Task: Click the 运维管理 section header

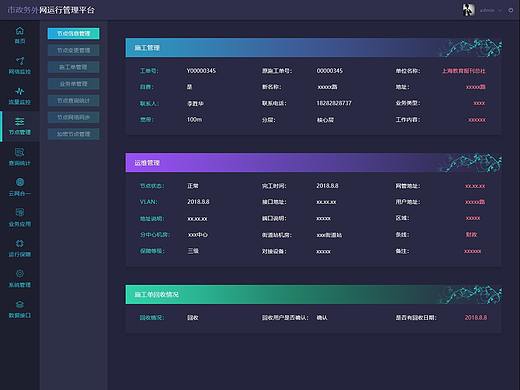Action: tap(313, 163)
